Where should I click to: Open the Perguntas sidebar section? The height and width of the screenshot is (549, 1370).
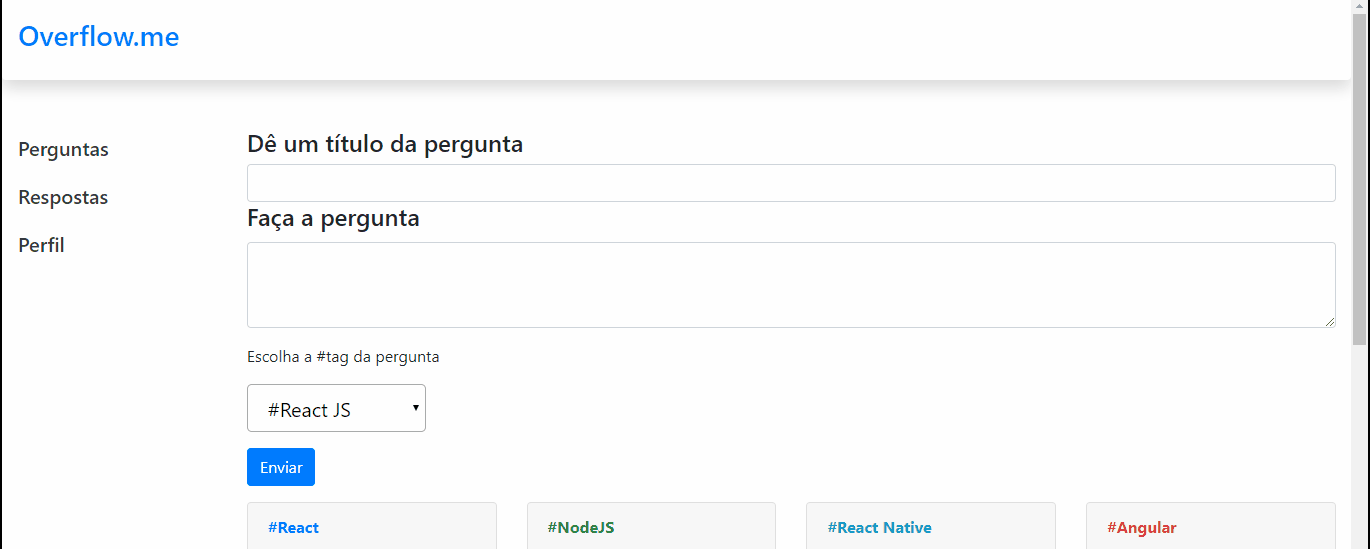pos(64,150)
